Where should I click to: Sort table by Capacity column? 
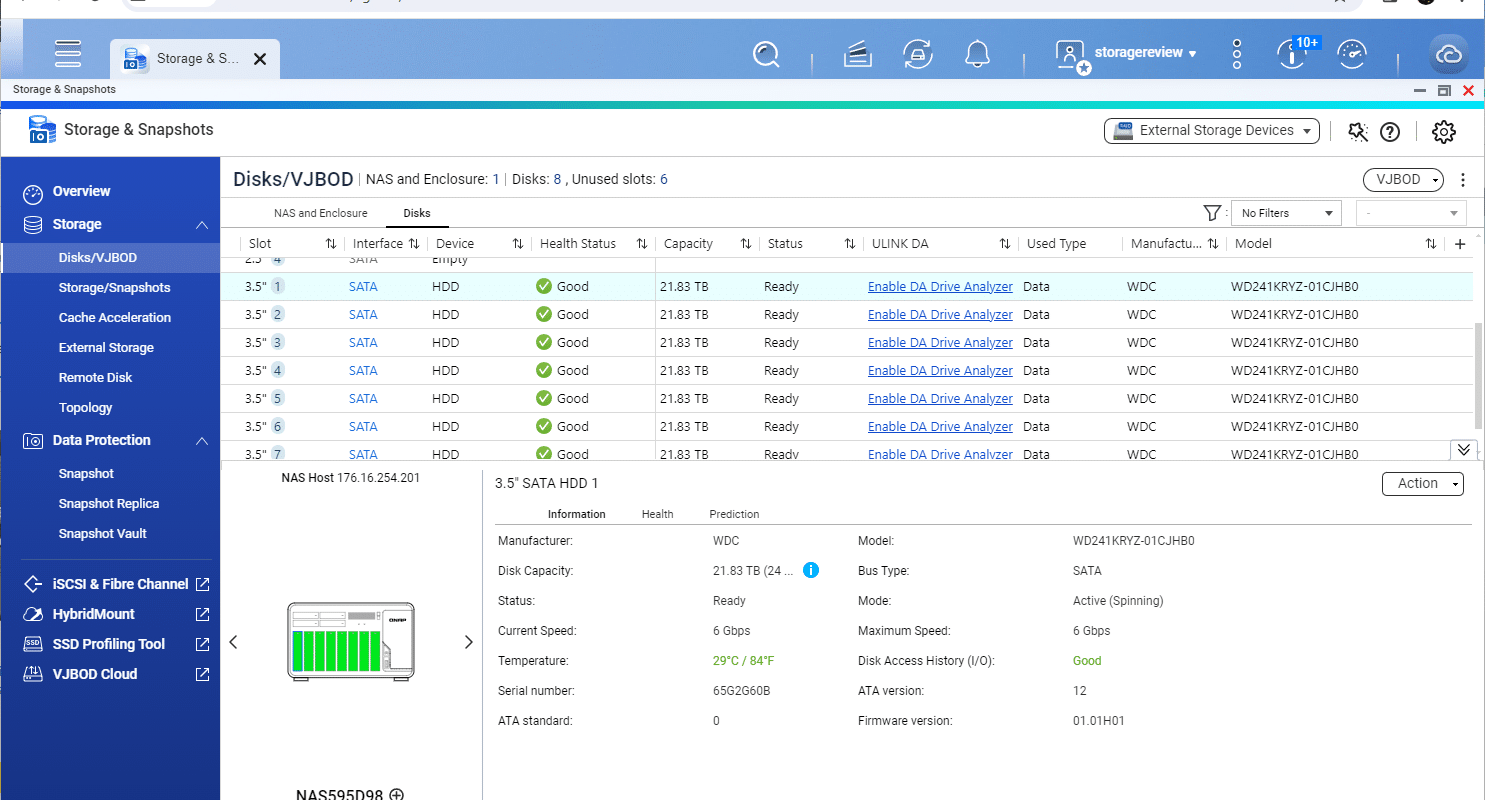pyautogui.click(x=746, y=244)
